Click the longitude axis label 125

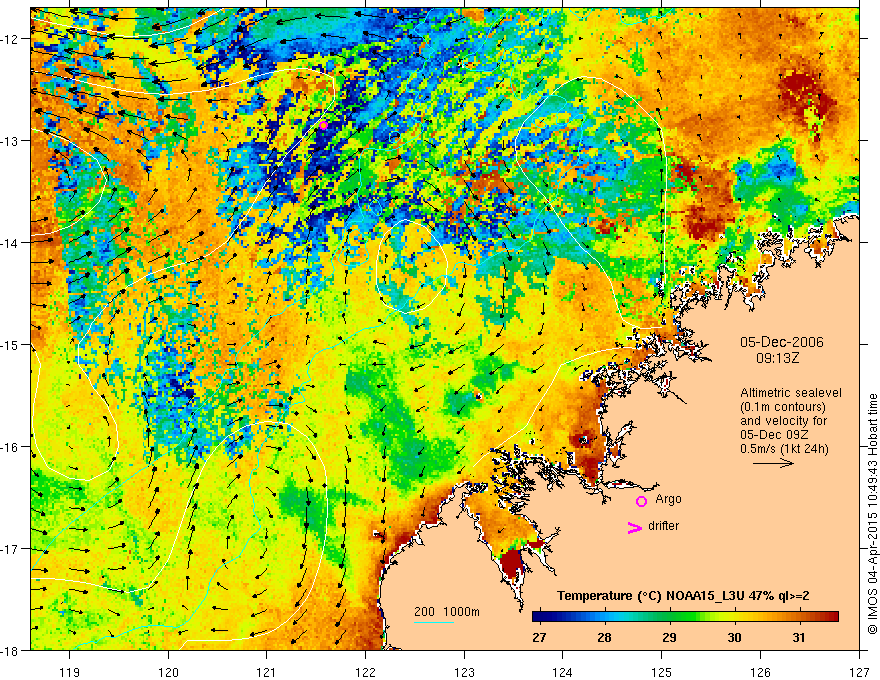click(x=662, y=672)
